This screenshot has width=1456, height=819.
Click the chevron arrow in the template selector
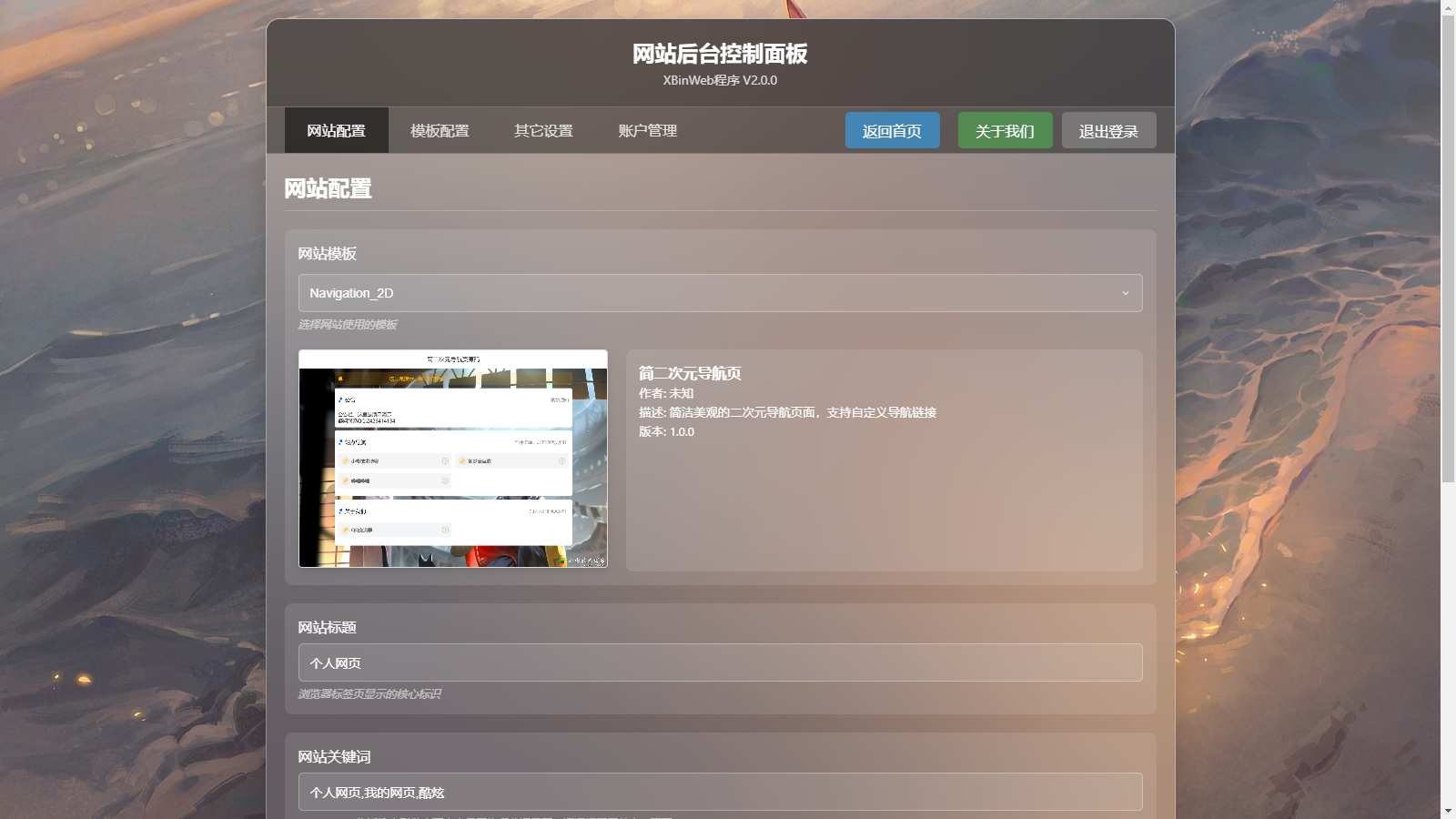[1125, 293]
